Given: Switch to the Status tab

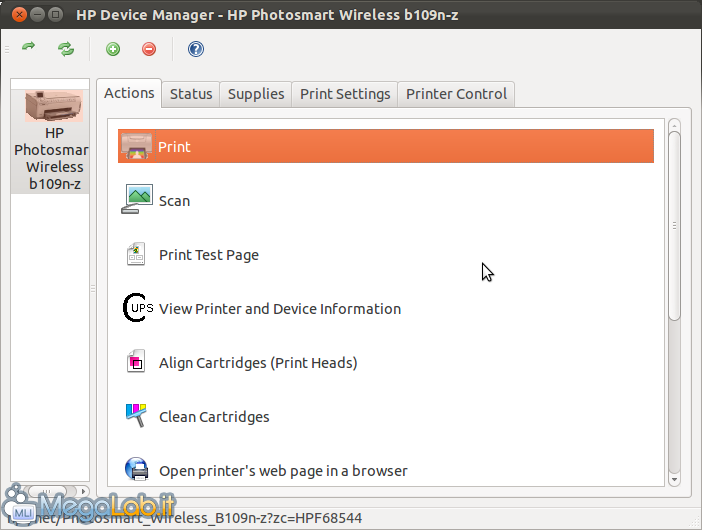Looking at the screenshot, I should click(x=191, y=94).
